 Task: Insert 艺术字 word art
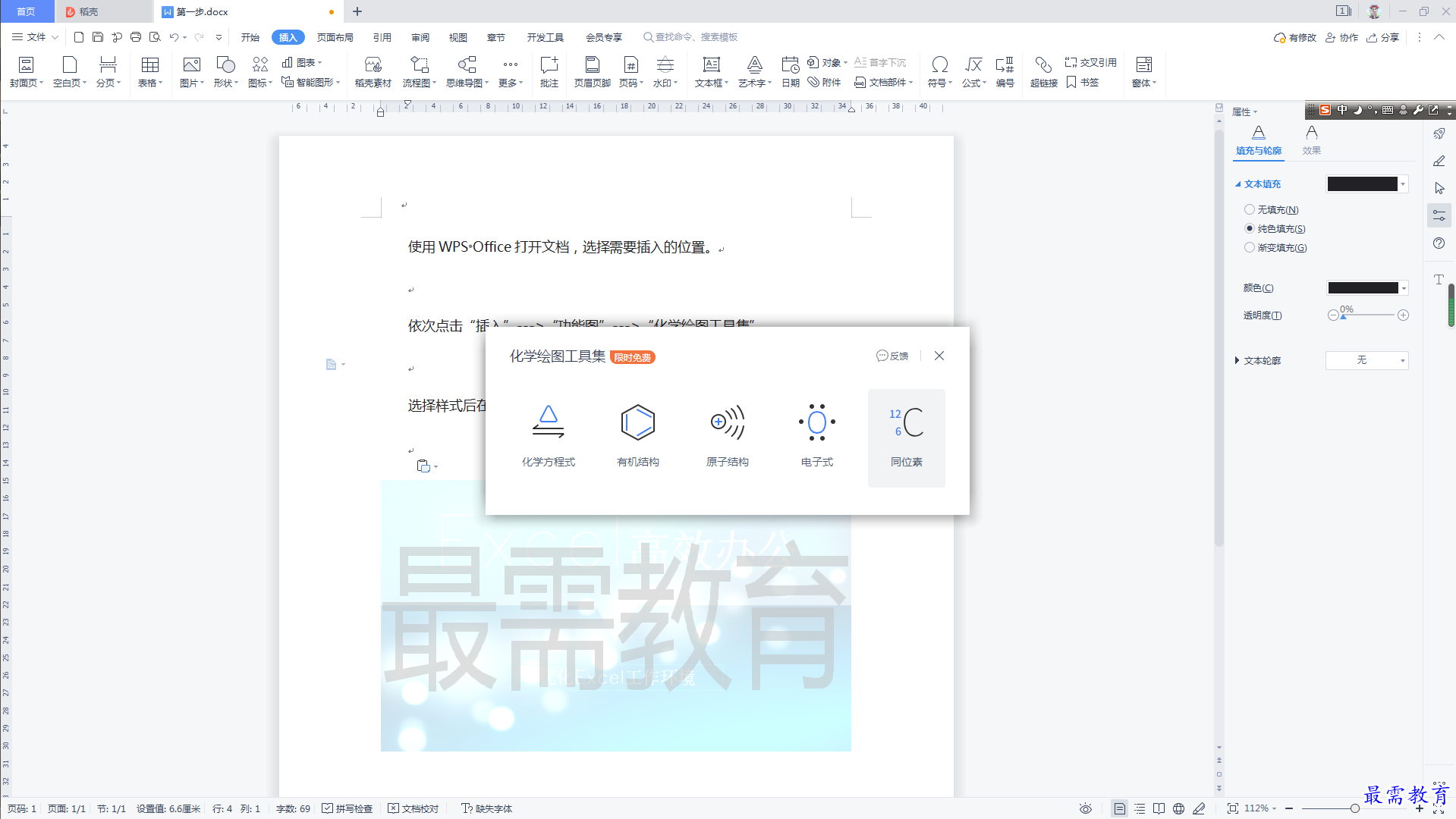point(755,72)
